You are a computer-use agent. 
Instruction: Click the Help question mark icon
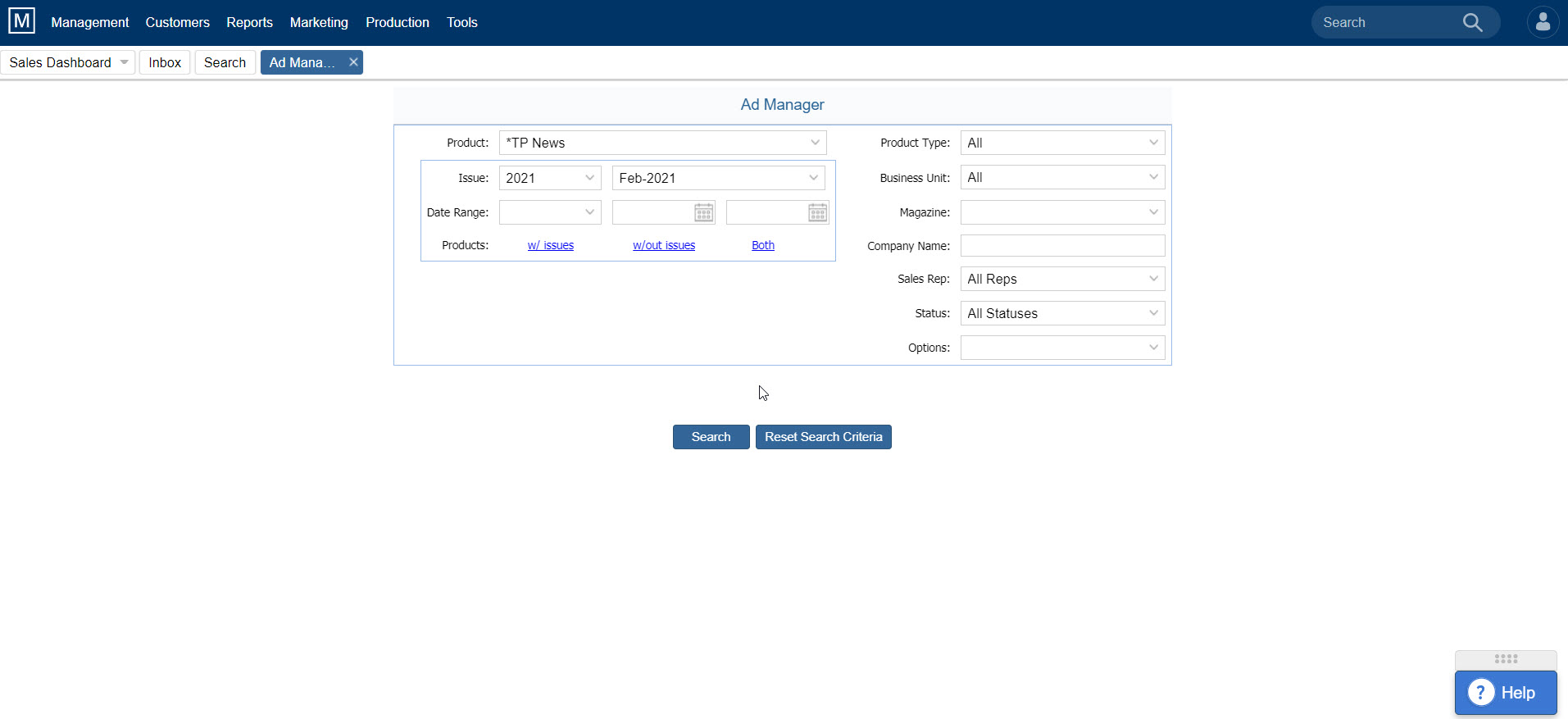[x=1481, y=693]
